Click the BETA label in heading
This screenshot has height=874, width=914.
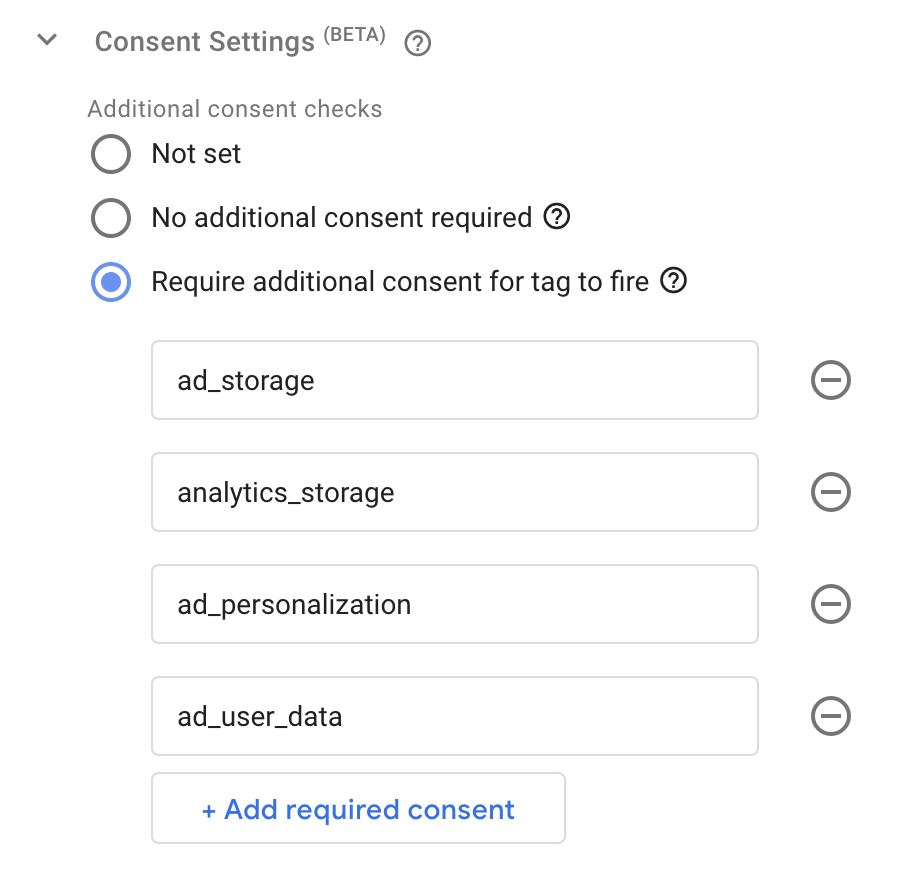click(354, 35)
